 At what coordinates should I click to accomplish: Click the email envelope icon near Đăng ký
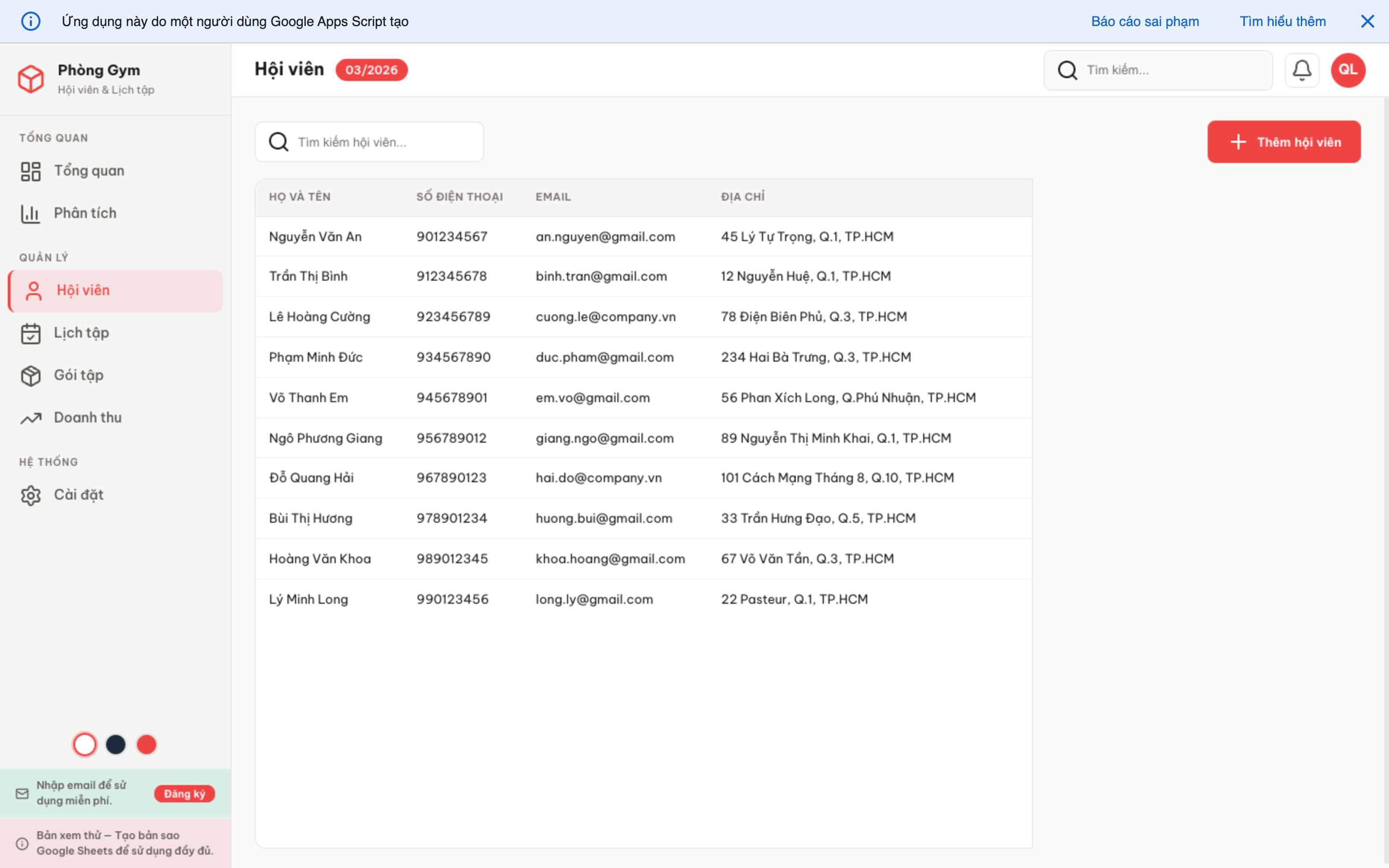[22, 793]
